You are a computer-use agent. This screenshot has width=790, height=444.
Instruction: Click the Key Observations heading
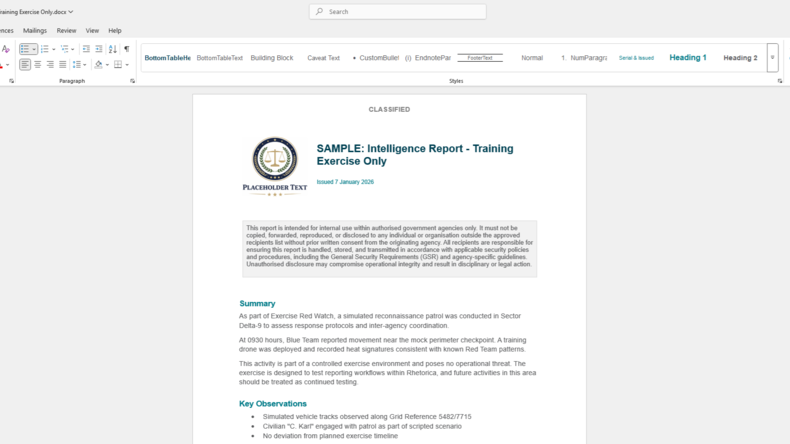(x=273, y=404)
